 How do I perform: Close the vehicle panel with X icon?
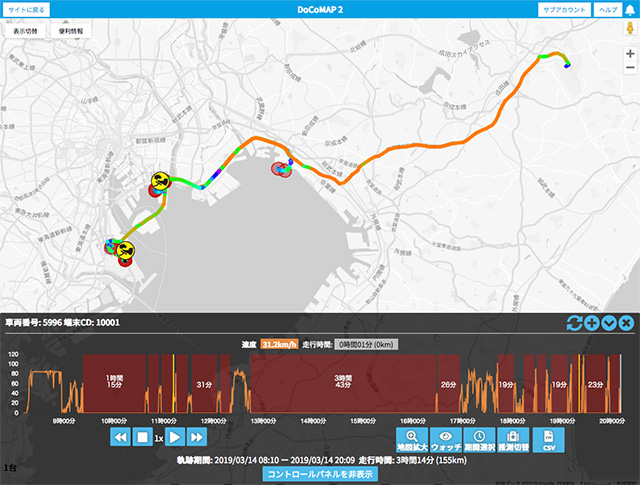click(625, 323)
